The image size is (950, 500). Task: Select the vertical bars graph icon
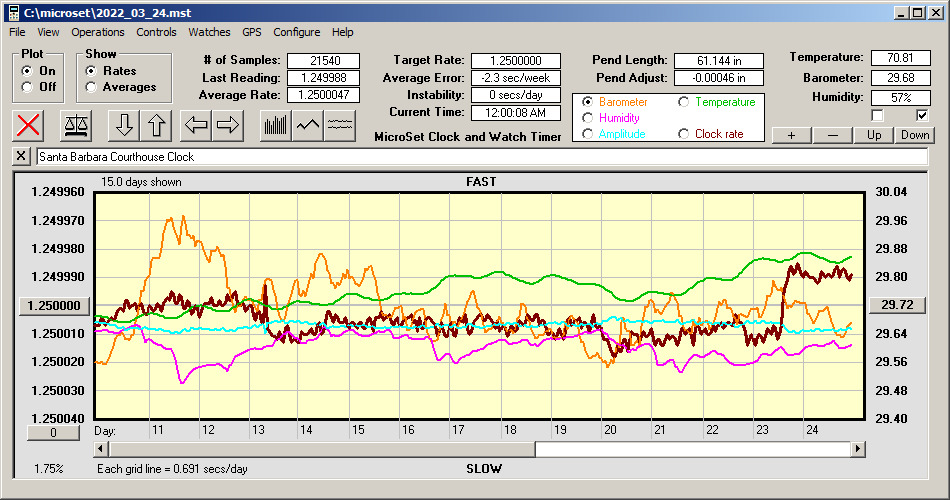(275, 125)
